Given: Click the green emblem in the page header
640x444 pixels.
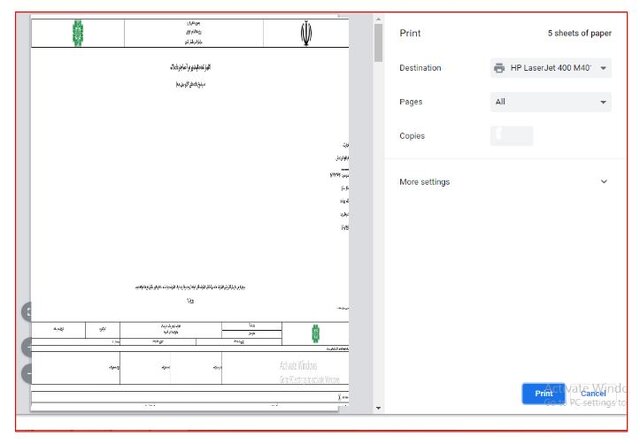Looking at the screenshot, I should click(78, 33).
